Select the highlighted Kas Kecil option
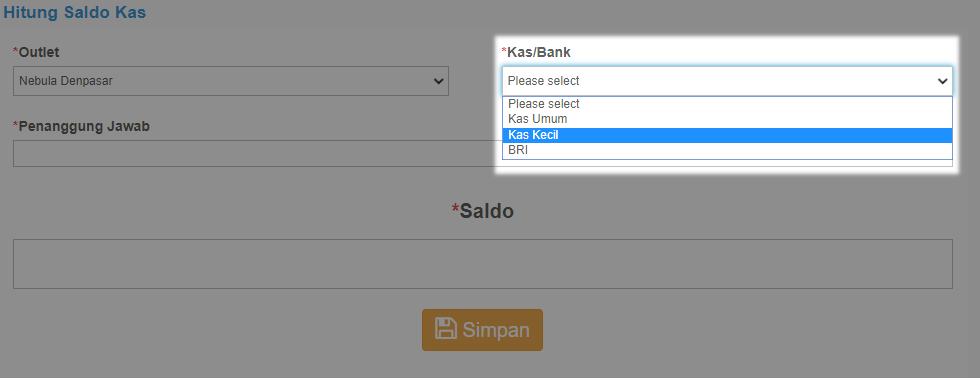This screenshot has height=378, width=980. [x=728, y=135]
